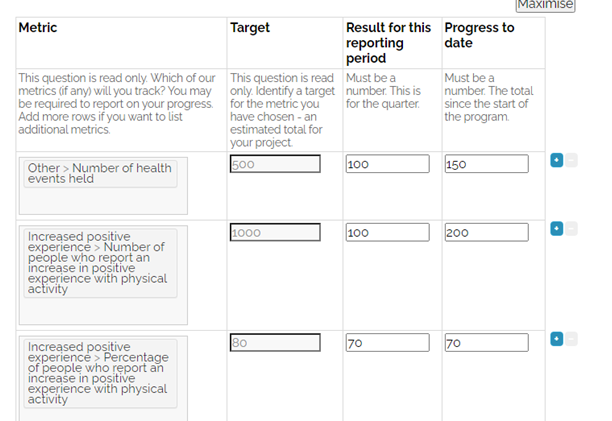Edit quarterly result for Percentage of people metric

pyautogui.click(x=387, y=343)
